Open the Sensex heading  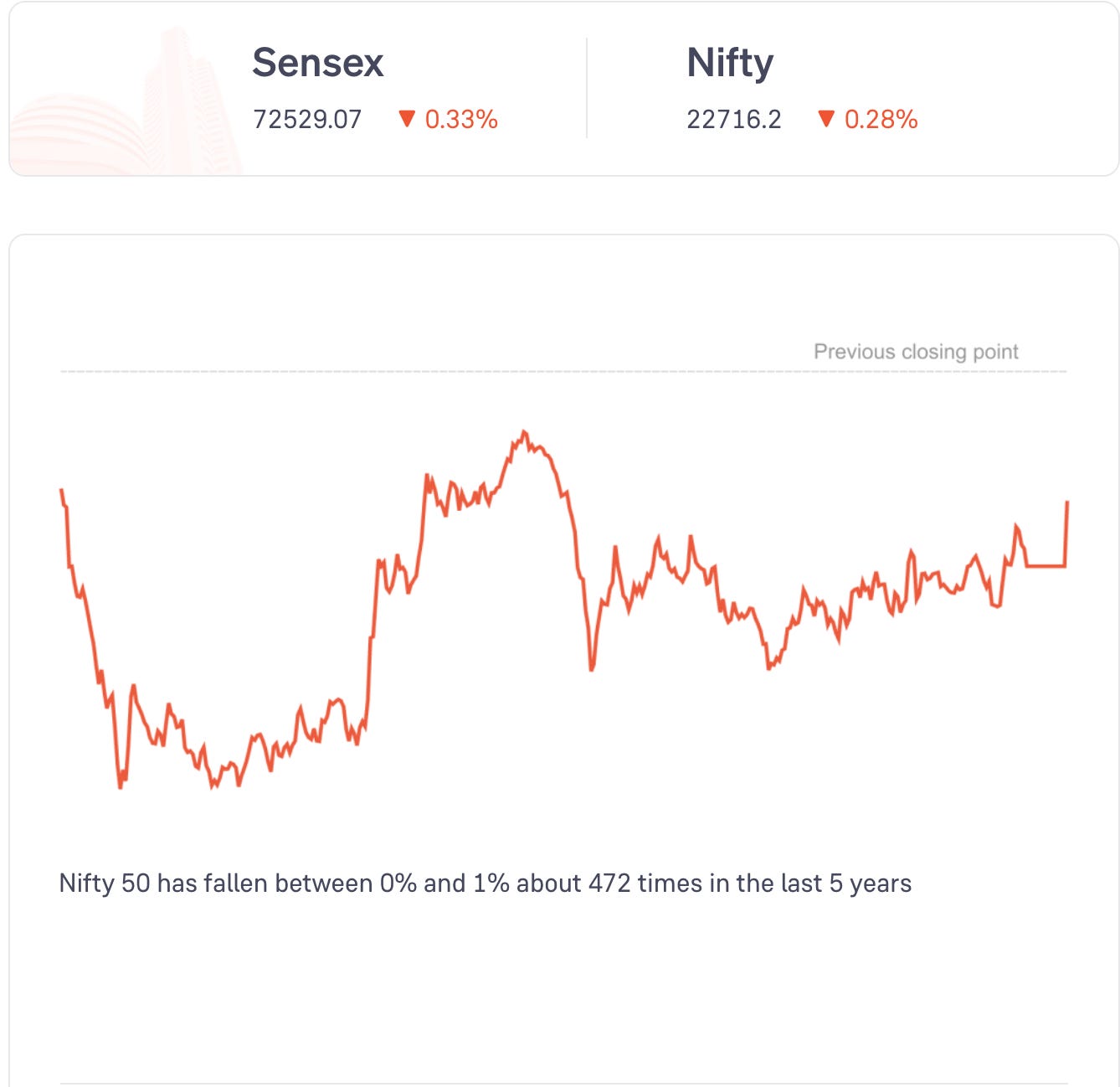pos(317,63)
